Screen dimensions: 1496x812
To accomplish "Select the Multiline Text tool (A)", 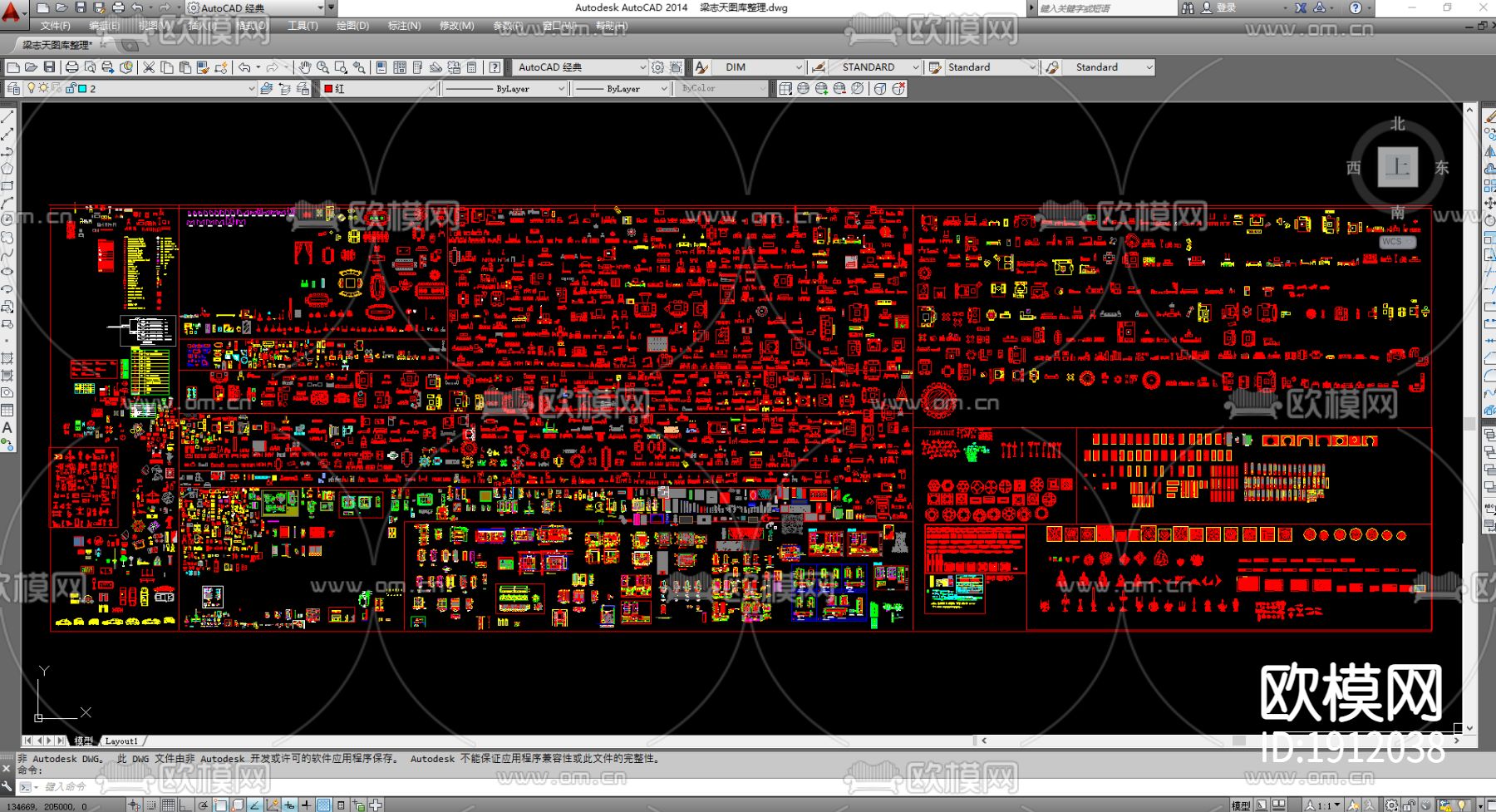I will tap(7, 427).
